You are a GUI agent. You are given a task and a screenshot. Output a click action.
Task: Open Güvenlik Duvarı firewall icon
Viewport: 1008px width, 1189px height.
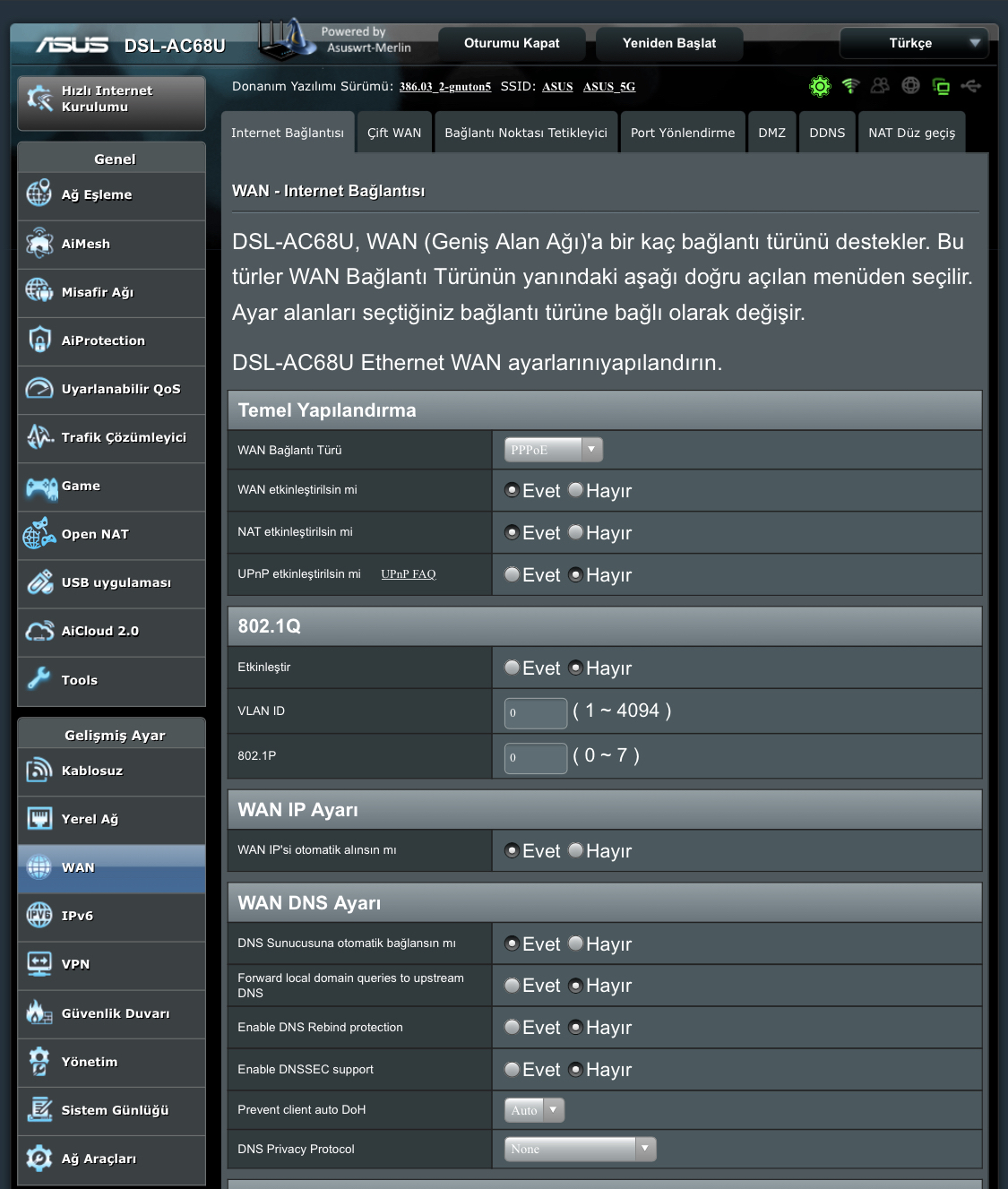39,1012
